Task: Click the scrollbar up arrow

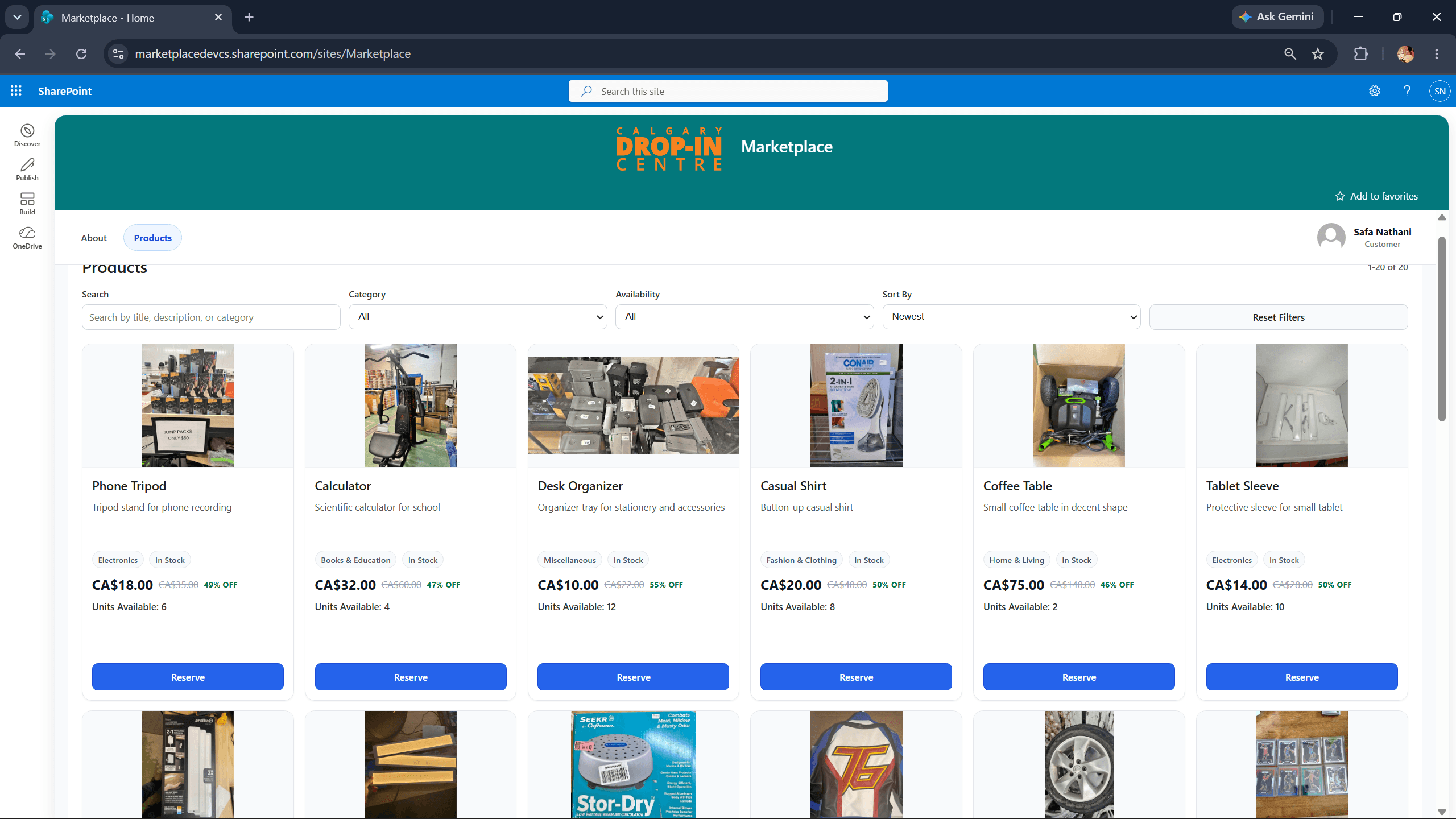Action: coord(1442,217)
